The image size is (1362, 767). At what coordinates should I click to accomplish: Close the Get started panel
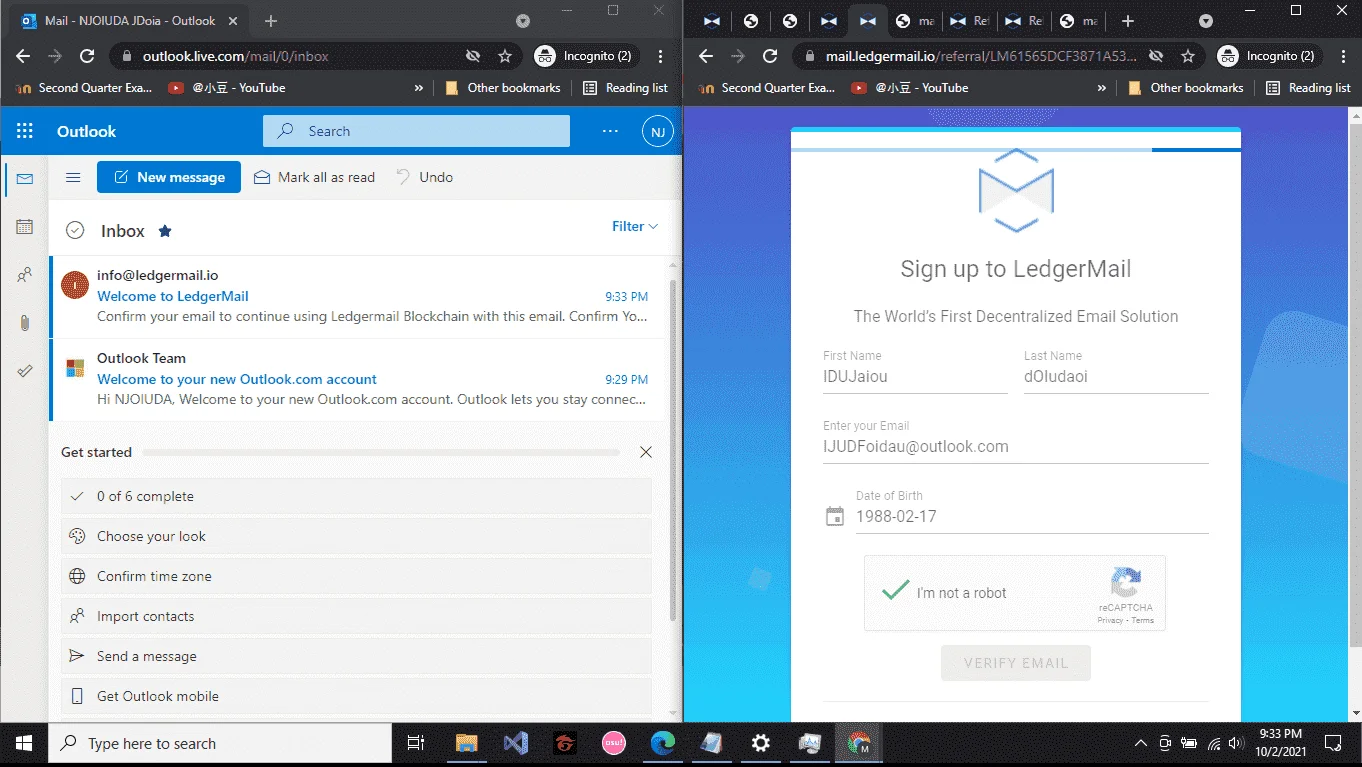646,452
